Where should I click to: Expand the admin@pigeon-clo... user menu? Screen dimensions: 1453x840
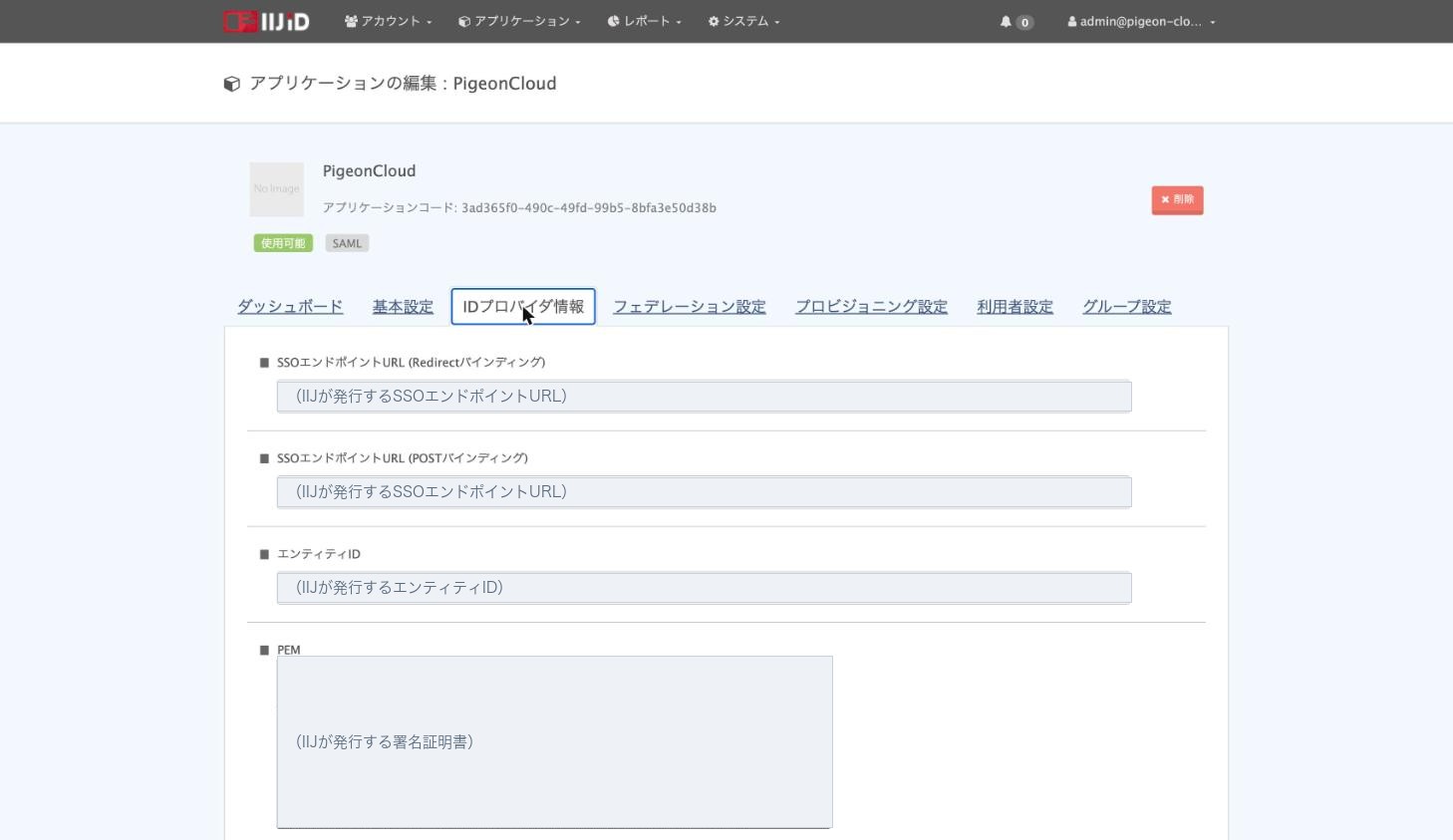click(1141, 21)
